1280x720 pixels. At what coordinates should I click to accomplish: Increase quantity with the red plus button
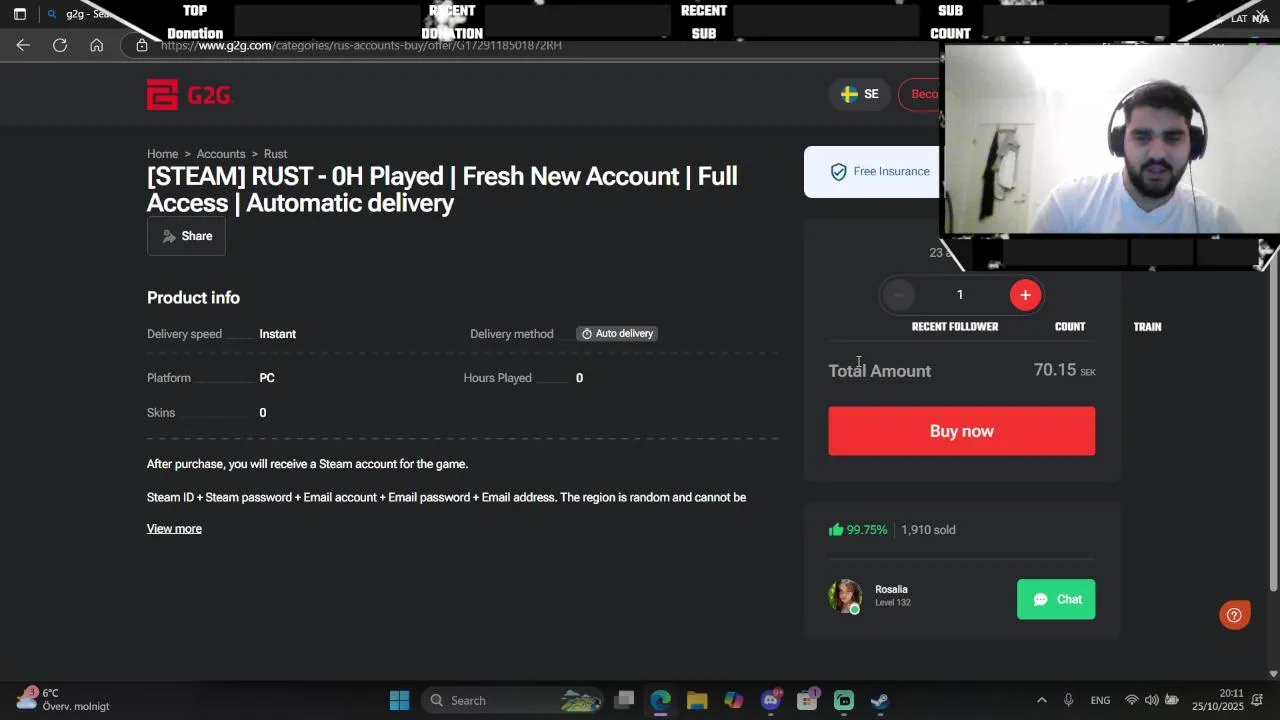1025,295
